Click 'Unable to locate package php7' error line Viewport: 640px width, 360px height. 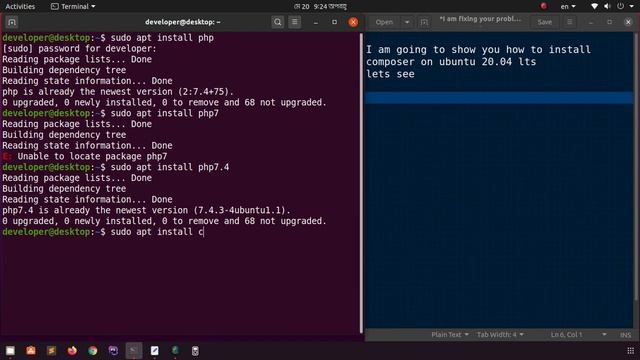pos(84,156)
